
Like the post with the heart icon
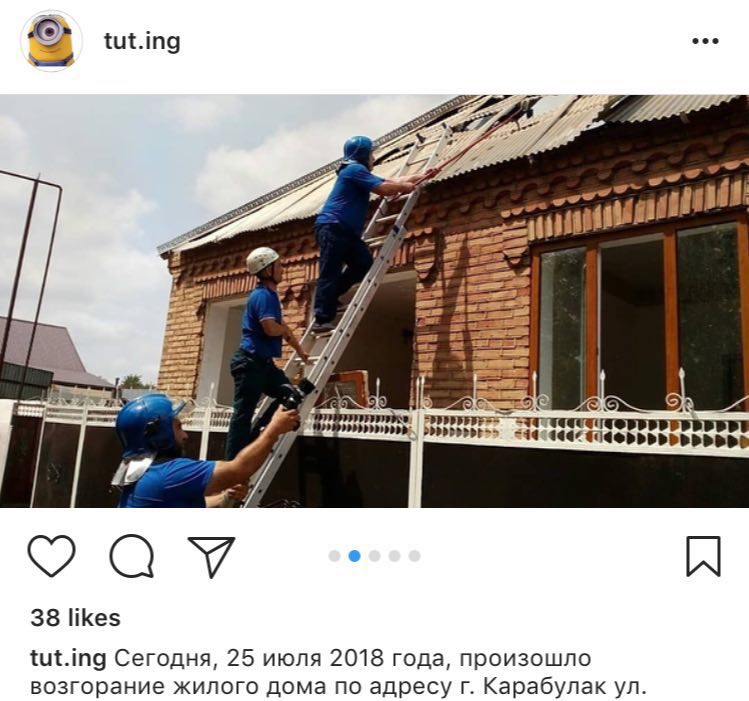tap(52, 555)
